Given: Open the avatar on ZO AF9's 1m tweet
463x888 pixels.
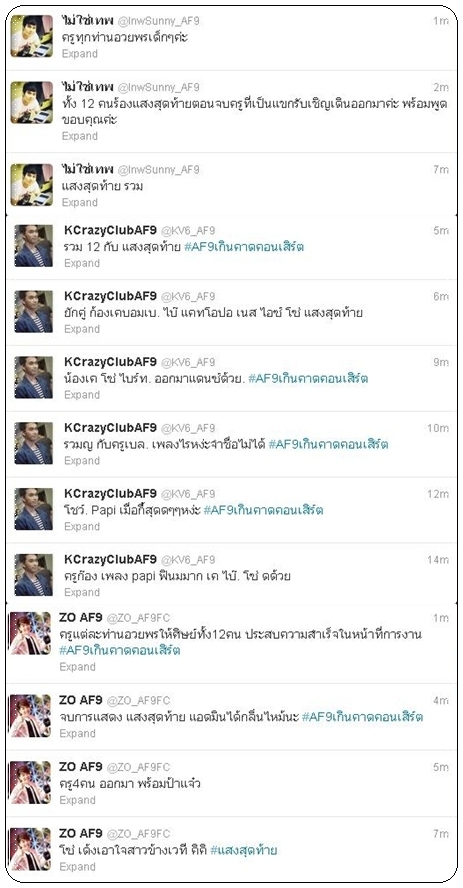Looking at the screenshot, I should pyautogui.click(x=30, y=633).
